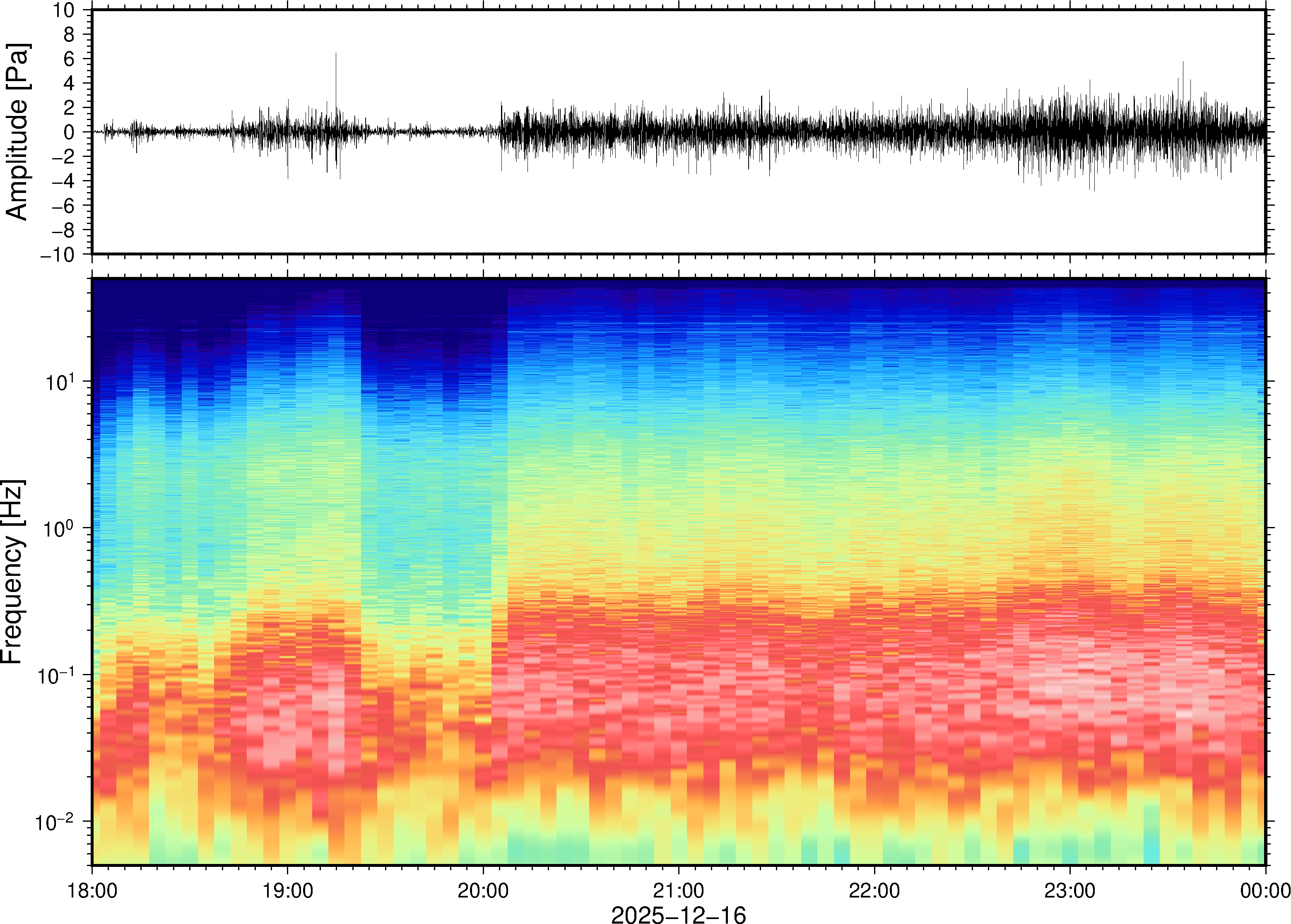1291x924 pixels.
Task: Click the 20:00 time axis label
Action: point(483,890)
